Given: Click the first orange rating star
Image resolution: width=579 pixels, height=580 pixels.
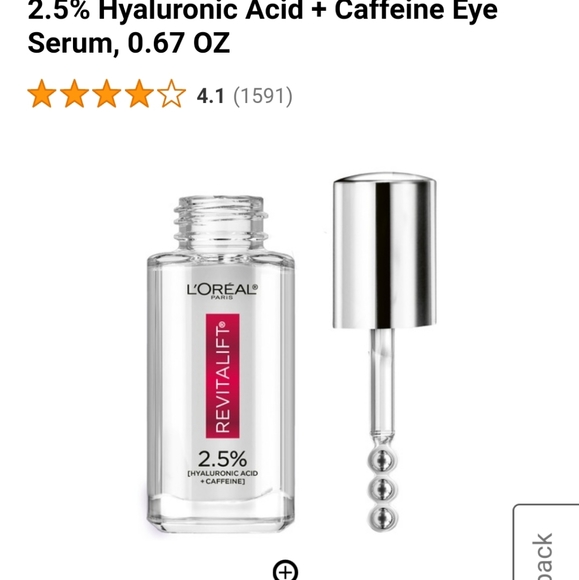Looking at the screenshot, I should [x=42, y=94].
